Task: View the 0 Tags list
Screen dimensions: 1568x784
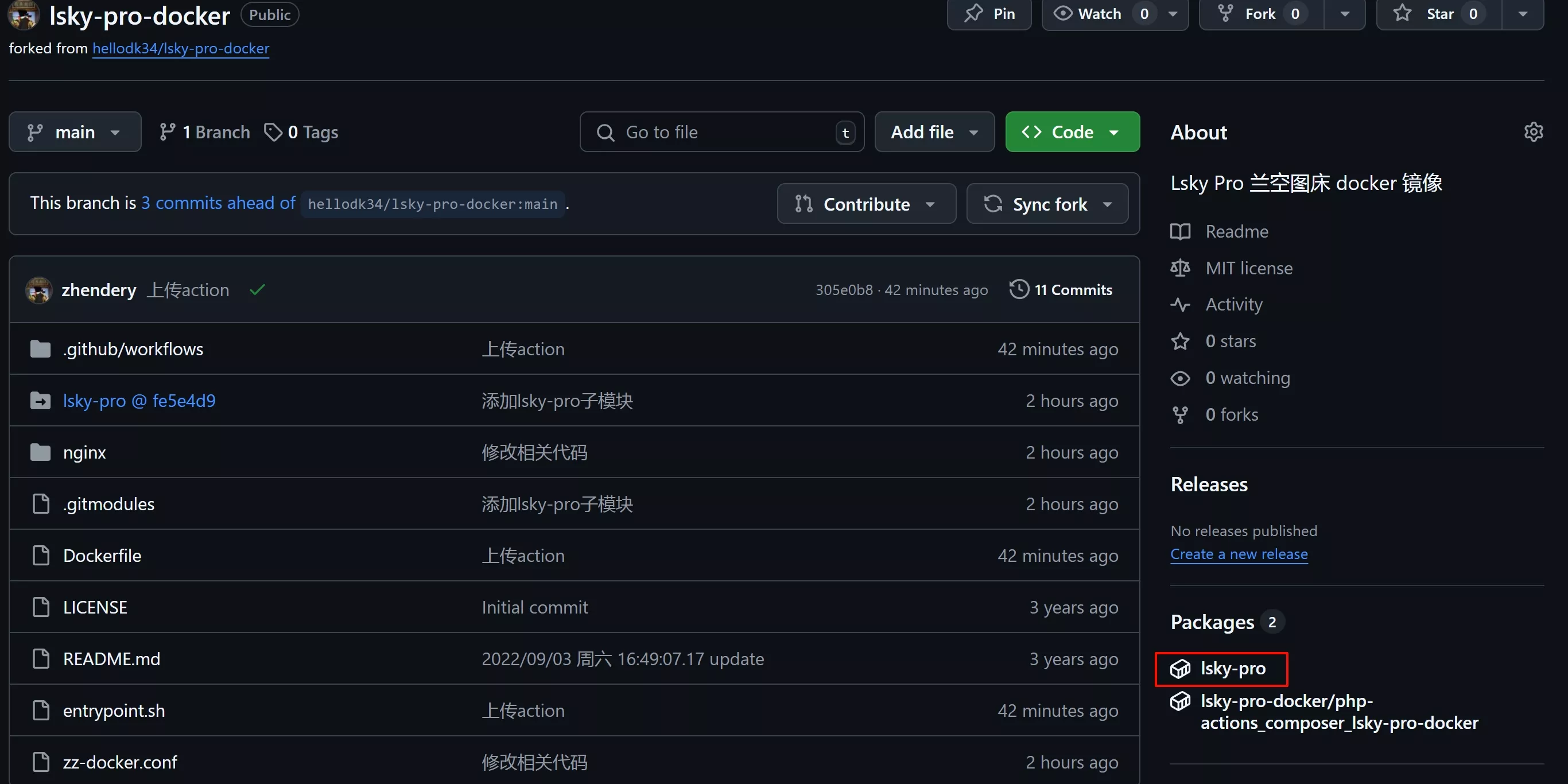Action: pyautogui.click(x=301, y=132)
